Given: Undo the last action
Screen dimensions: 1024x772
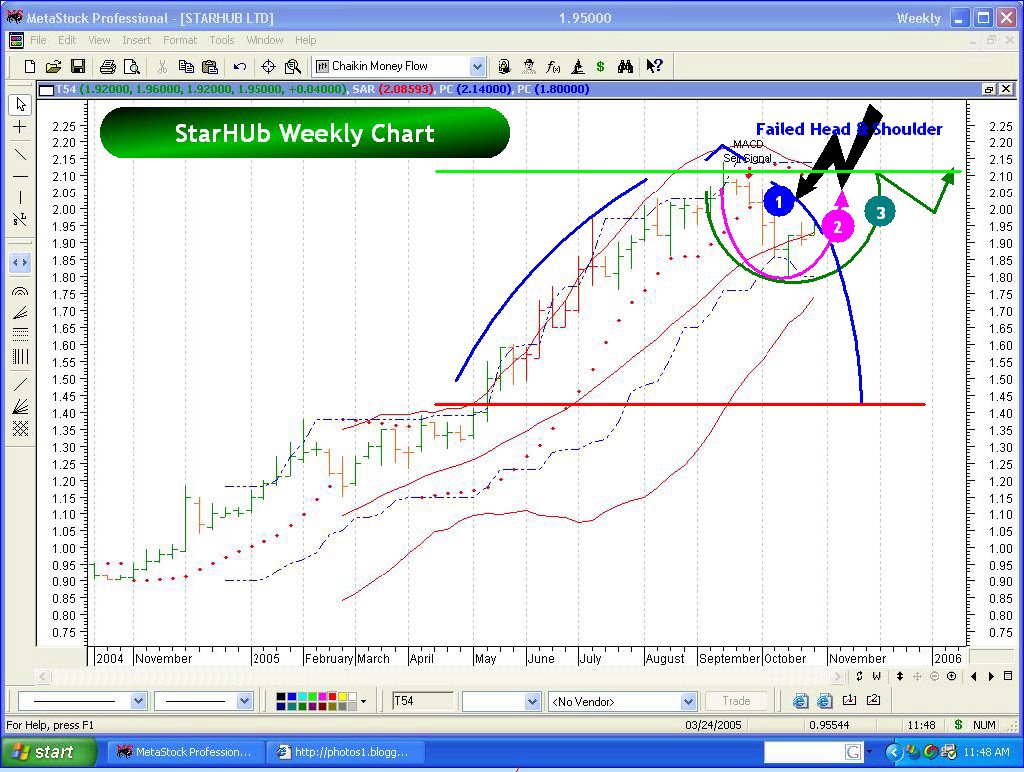Looking at the screenshot, I should (x=240, y=66).
